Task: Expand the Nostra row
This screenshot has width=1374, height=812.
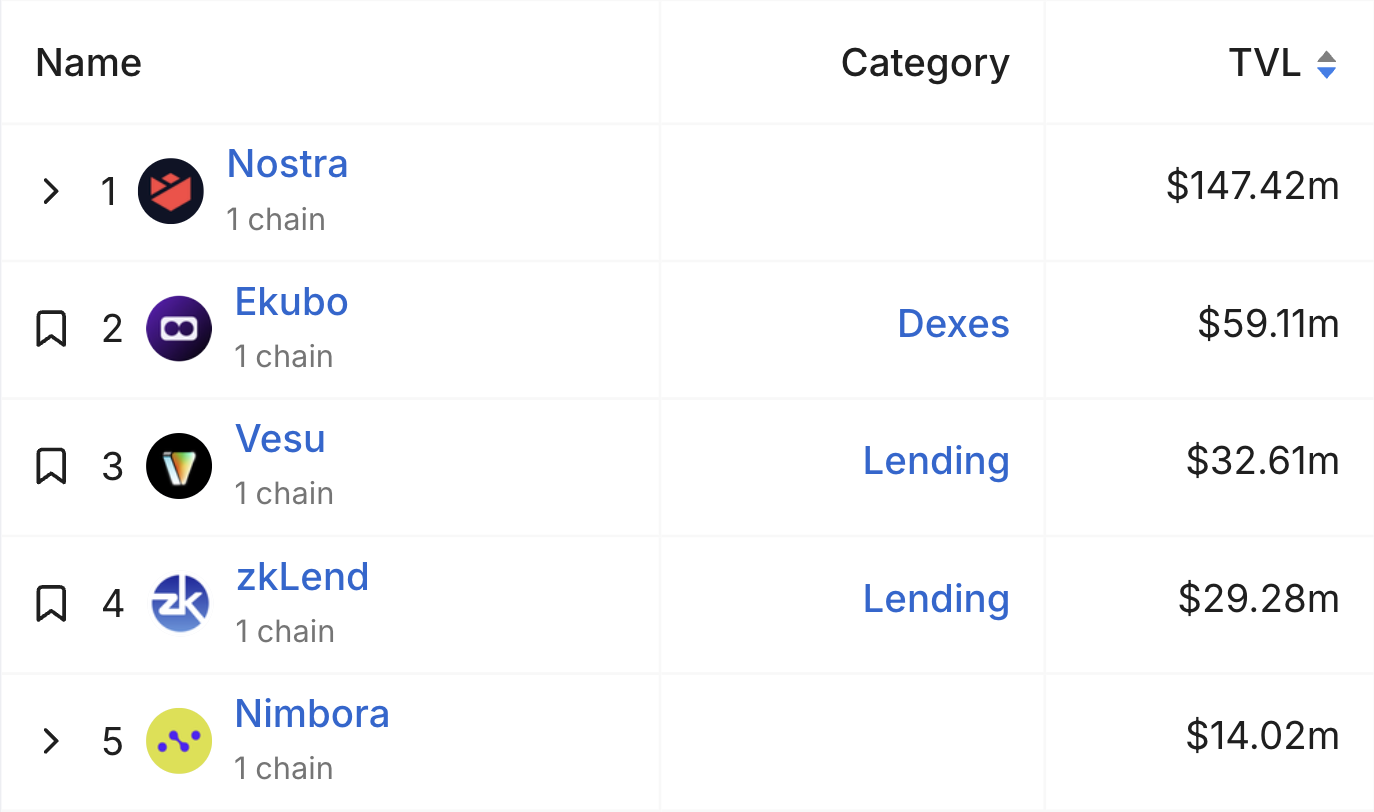Action: point(51,191)
